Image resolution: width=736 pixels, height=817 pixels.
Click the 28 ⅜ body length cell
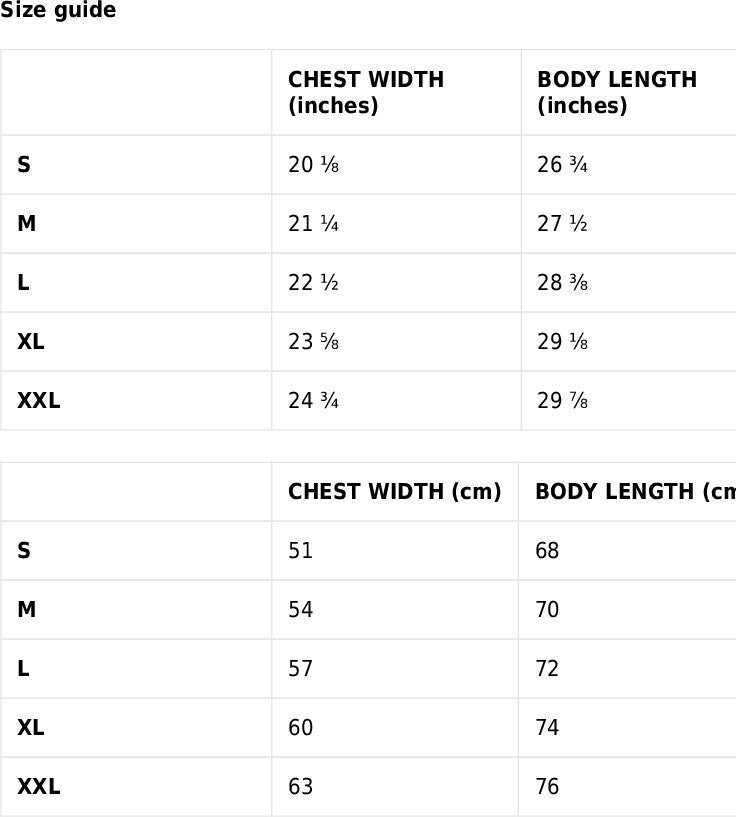(629, 283)
